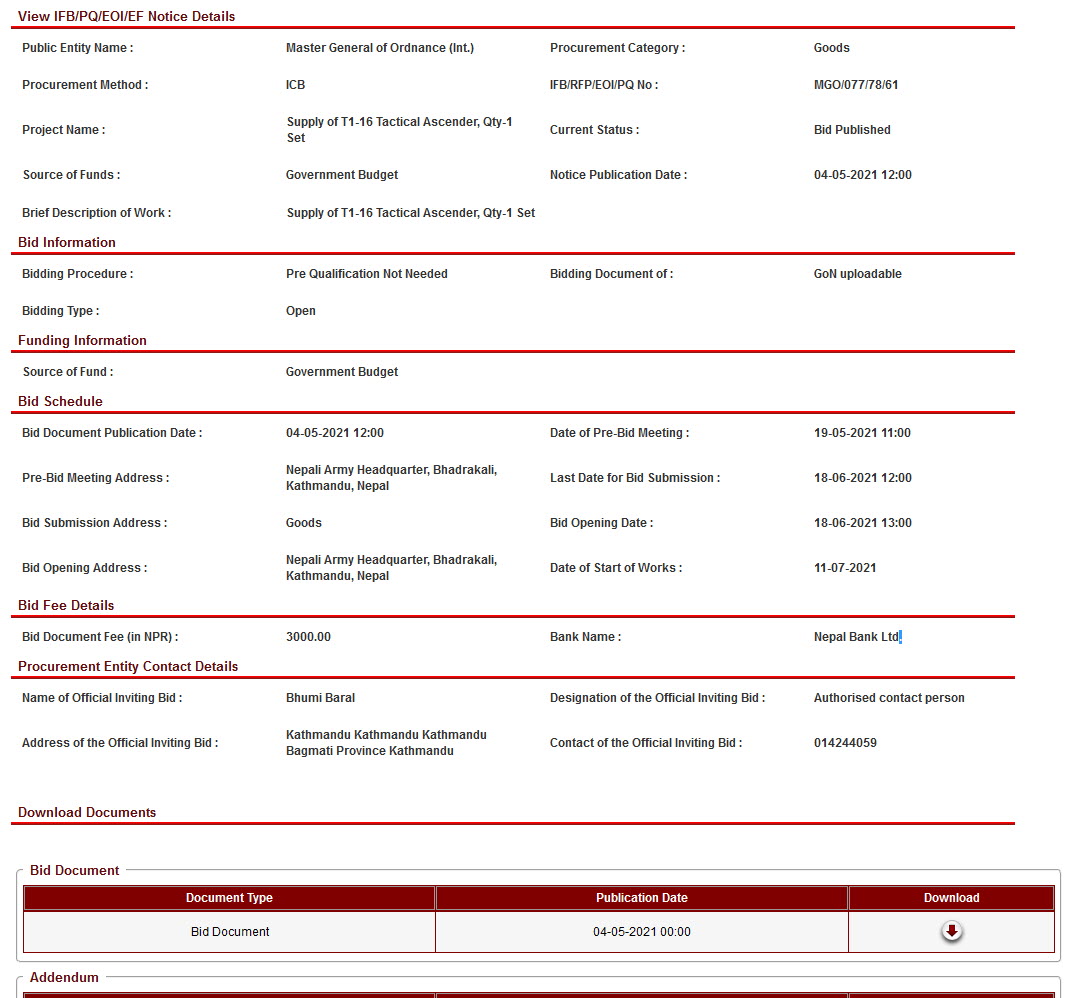Click the 04-05-2021 00:00 publication date cell
1077x998 pixels.
coord(641,932)
